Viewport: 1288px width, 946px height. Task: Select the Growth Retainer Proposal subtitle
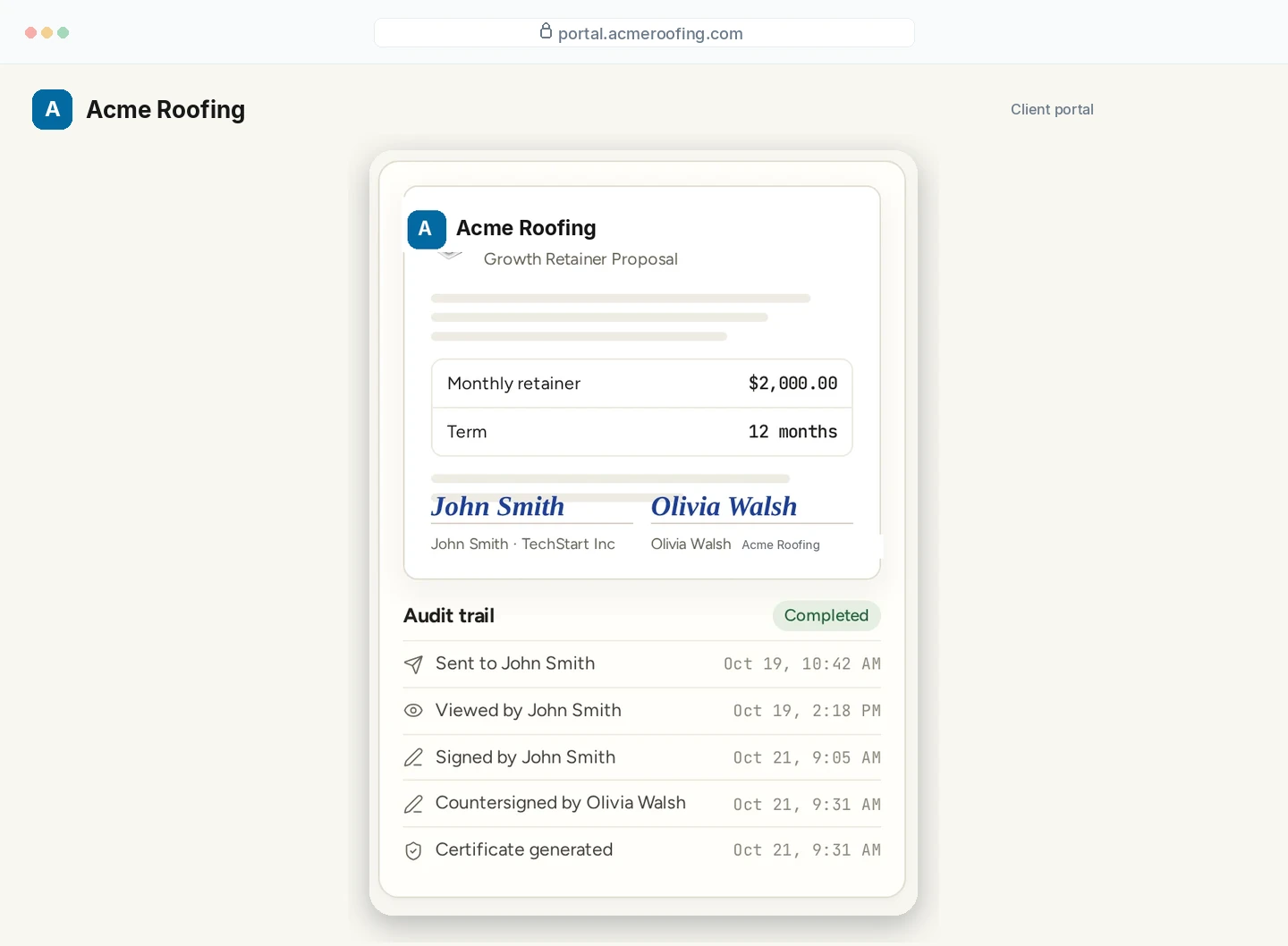(580, 259)
